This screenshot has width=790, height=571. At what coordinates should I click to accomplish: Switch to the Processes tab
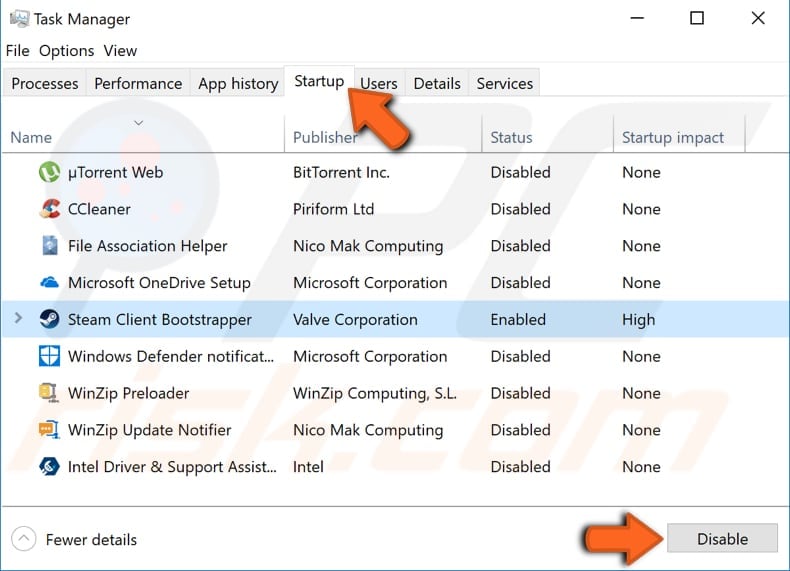45,83
